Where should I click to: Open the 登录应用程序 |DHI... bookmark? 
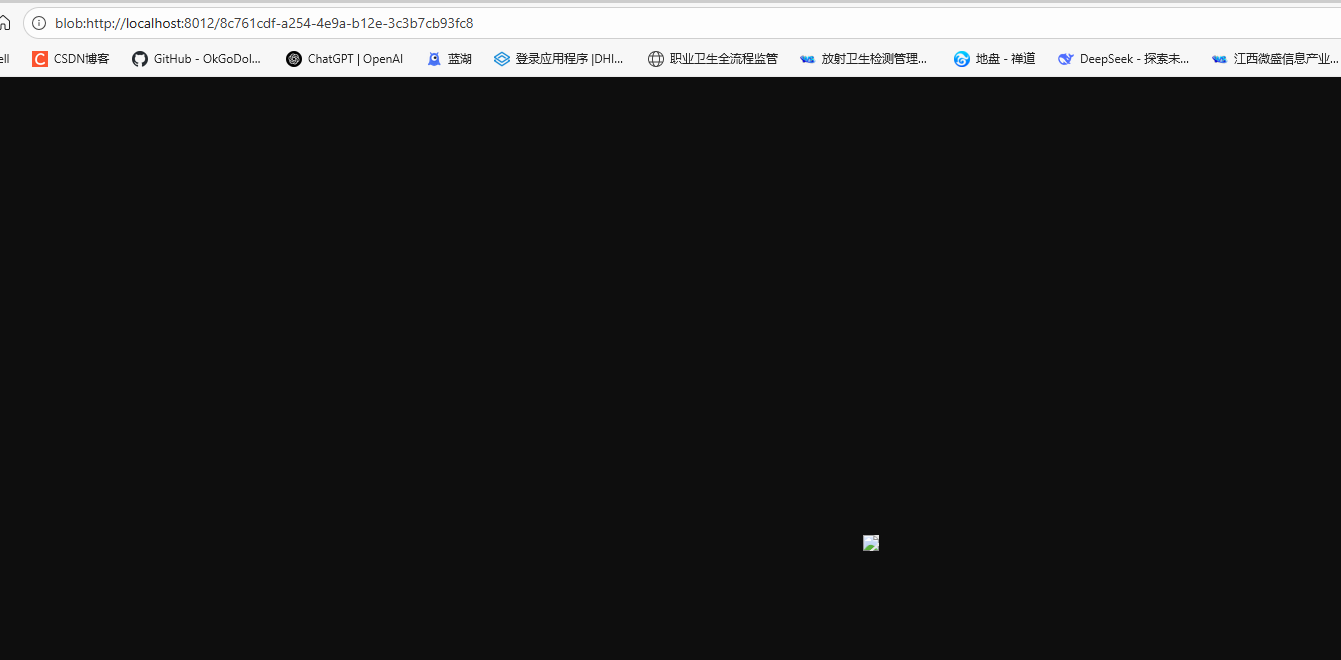[x=559, y=59]
